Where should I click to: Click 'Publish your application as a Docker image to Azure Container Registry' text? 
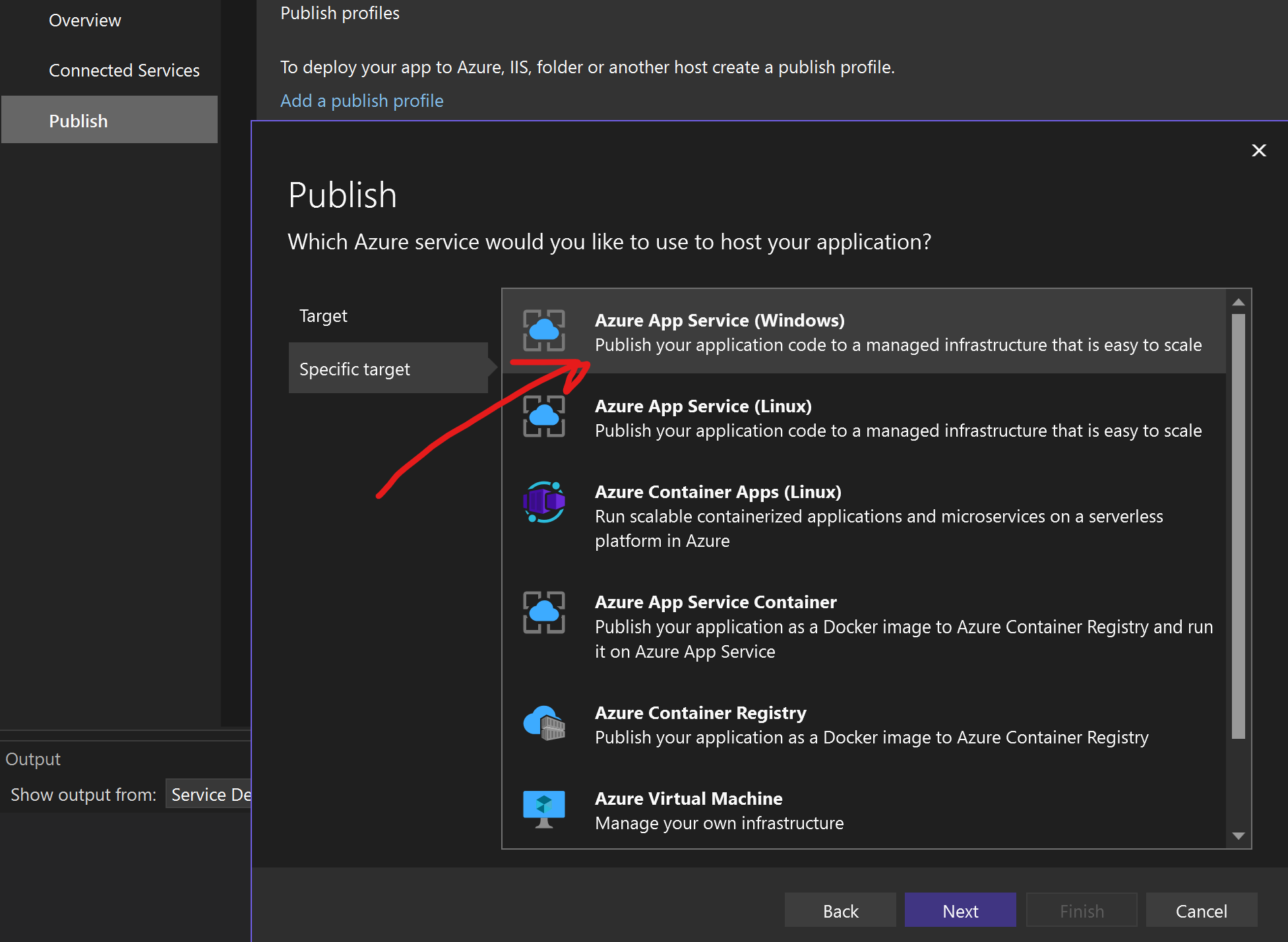pyautogui.click(x=872, y=737)
